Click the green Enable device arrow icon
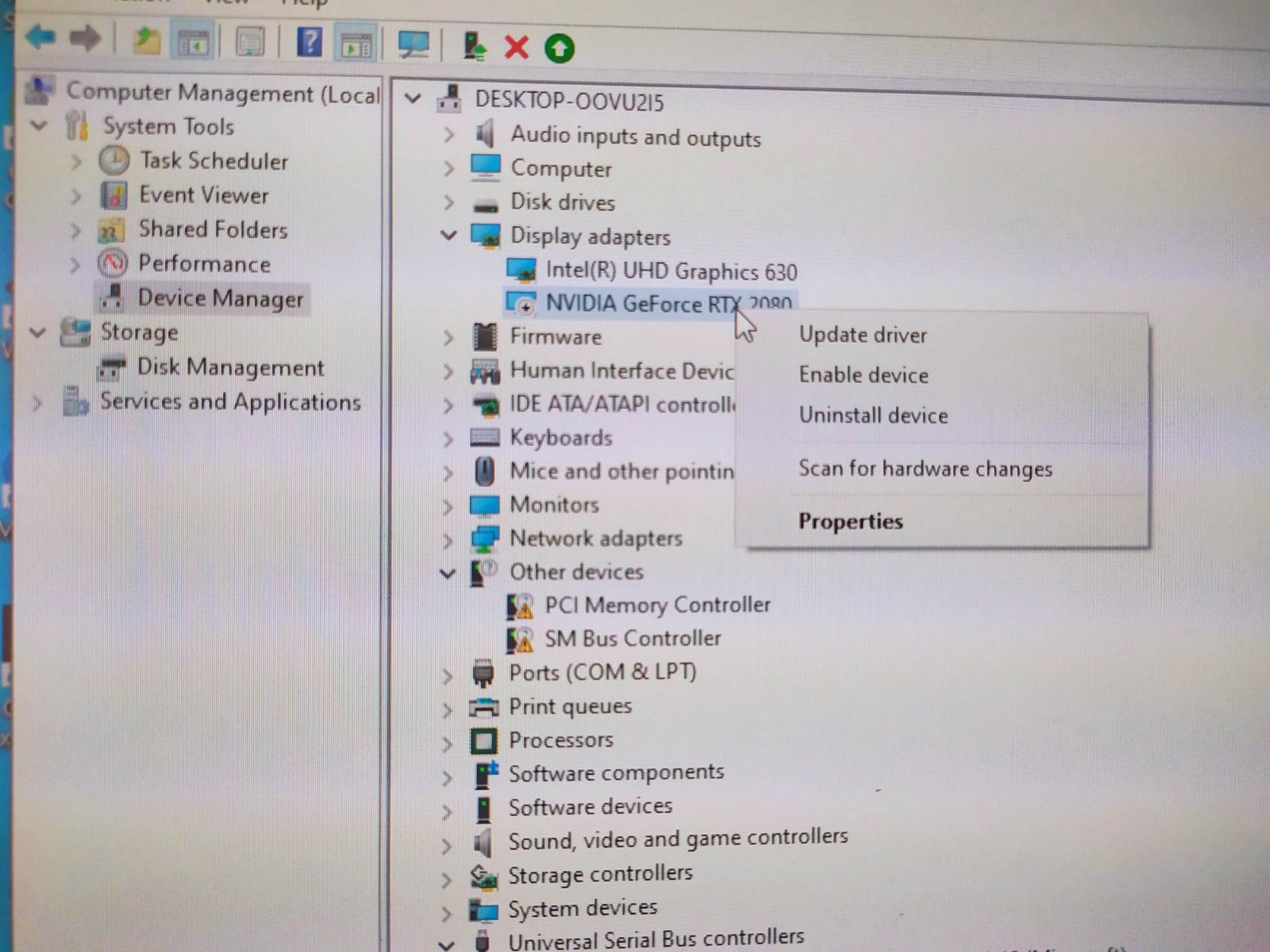This screenshot has height=952, width=1270. [560, 48]
